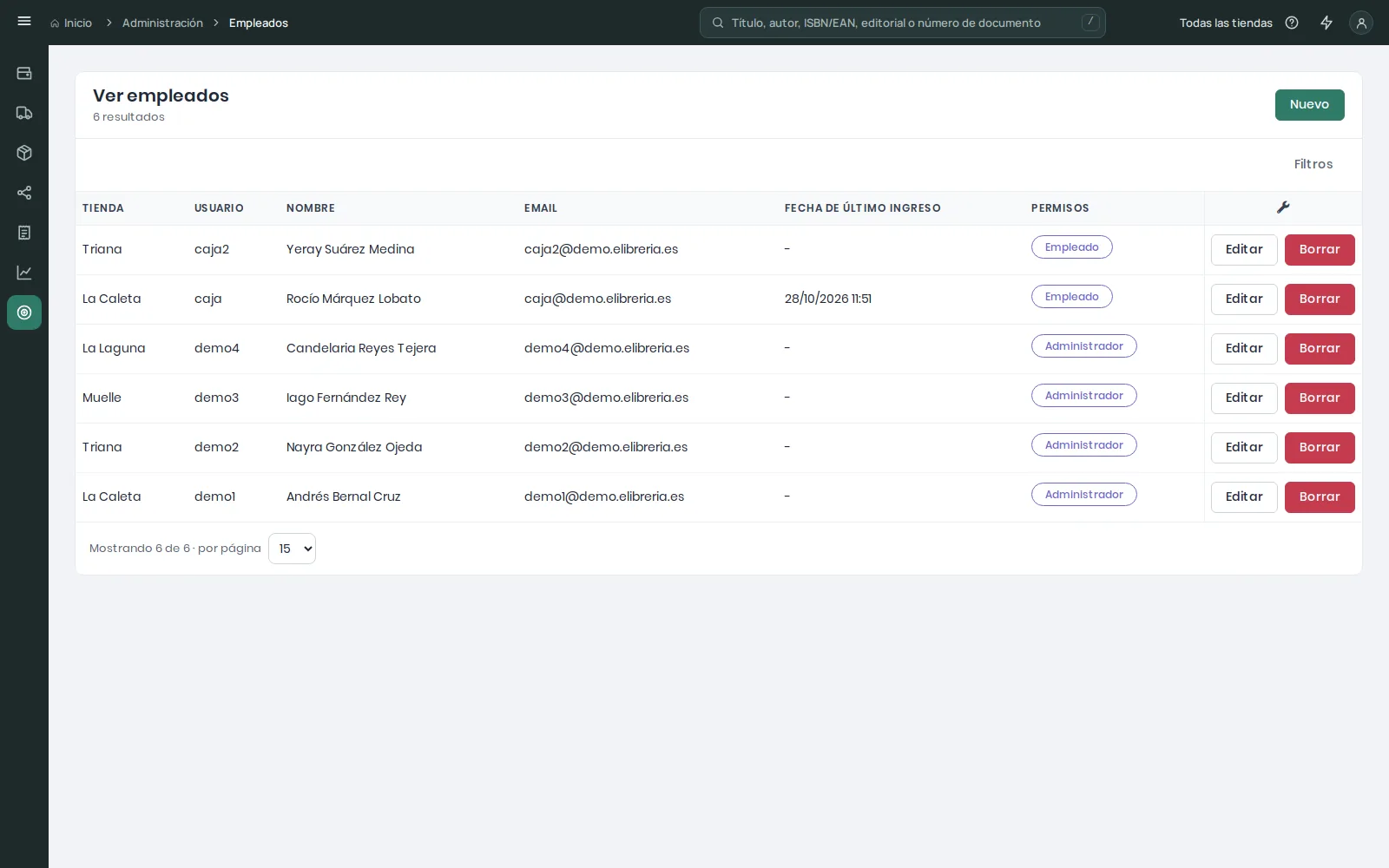Viewport: 1389px width, 868px height.
Task: Edit employee Candelaria Reyes Tejera
Action: (1244, 349)
